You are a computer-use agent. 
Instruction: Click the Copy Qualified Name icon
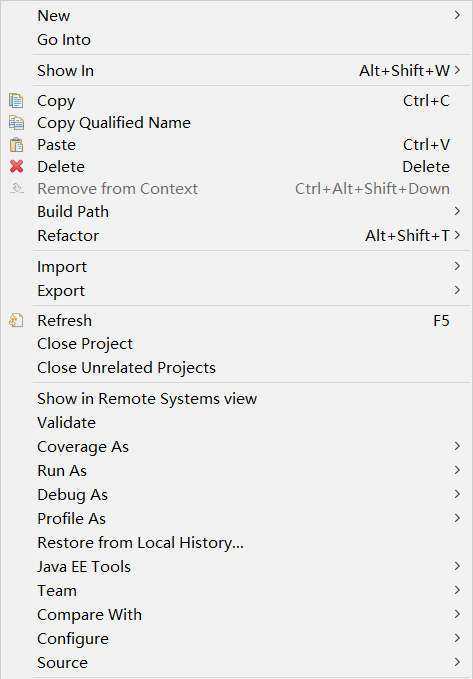pos(16,123)
